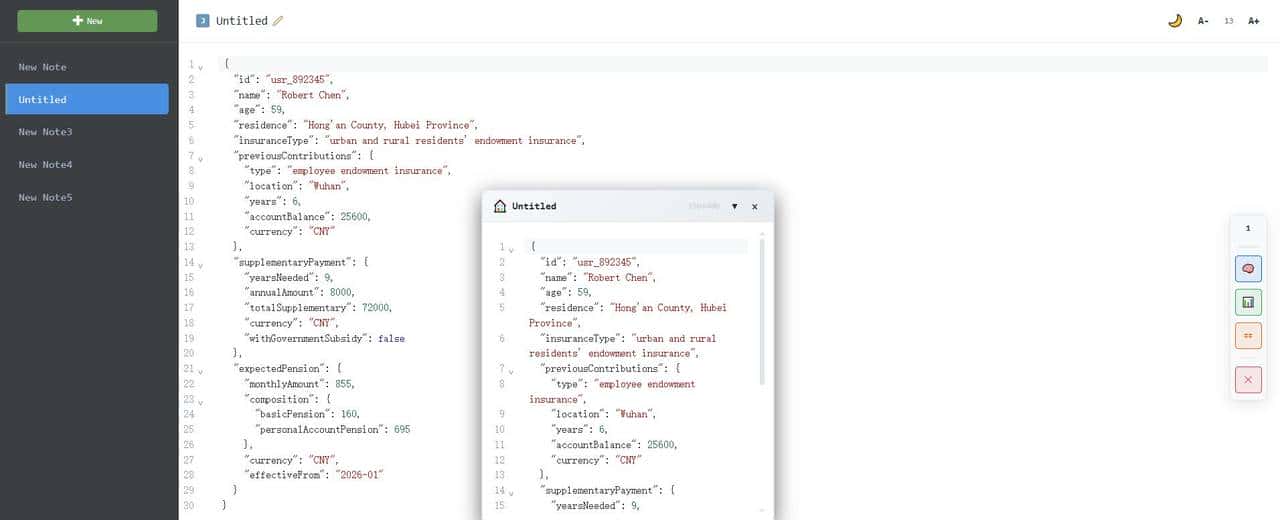Collapse the previousContributions block in main editor
This screenshot has height=520, width=1280.
(x=200, y=158)
